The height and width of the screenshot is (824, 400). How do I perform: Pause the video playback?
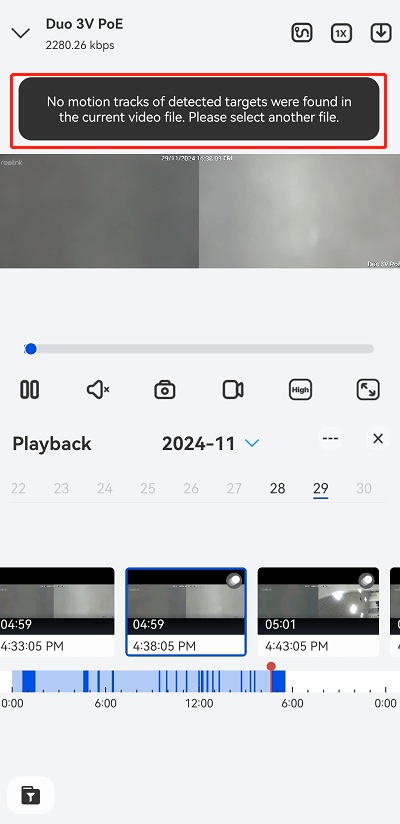[29, 390]
